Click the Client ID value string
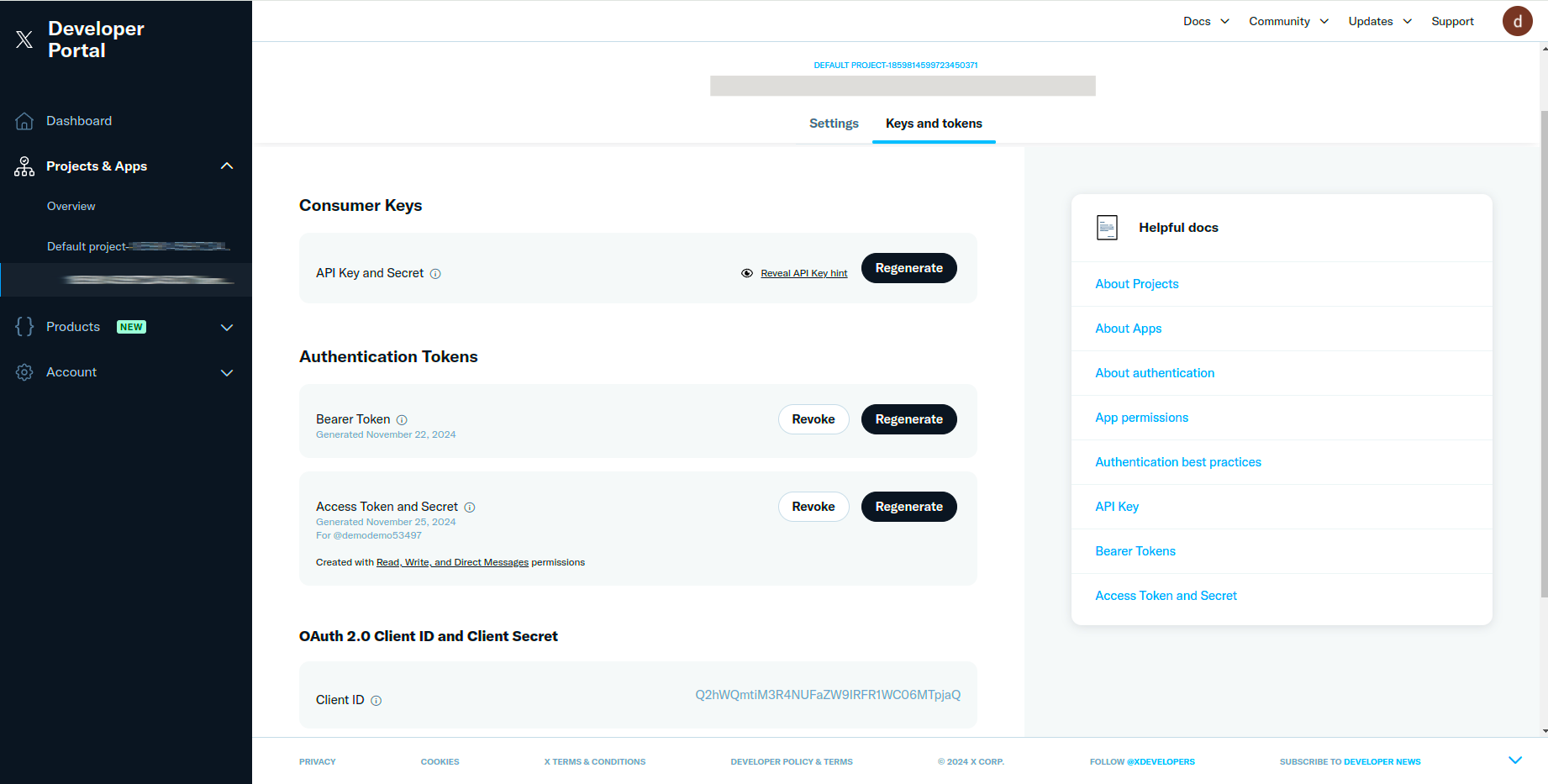 pos(828,695)
